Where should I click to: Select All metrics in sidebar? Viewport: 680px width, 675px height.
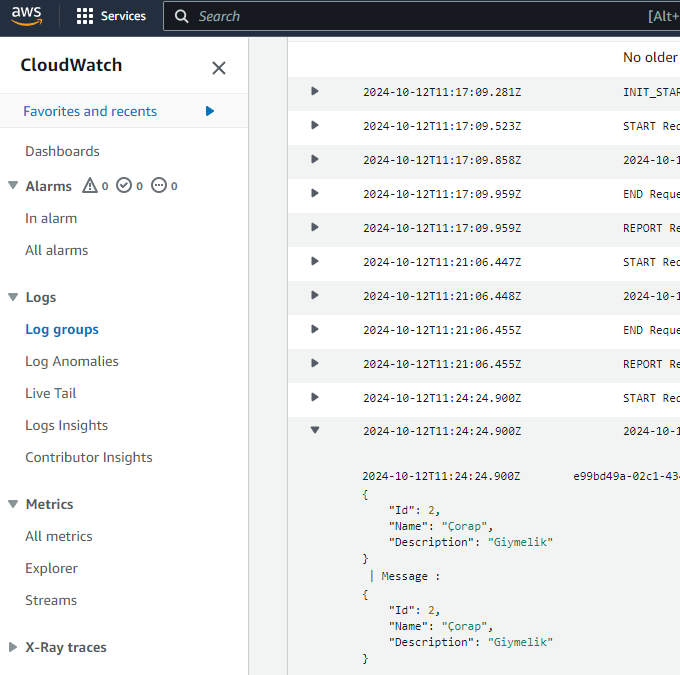click(59, 536)
